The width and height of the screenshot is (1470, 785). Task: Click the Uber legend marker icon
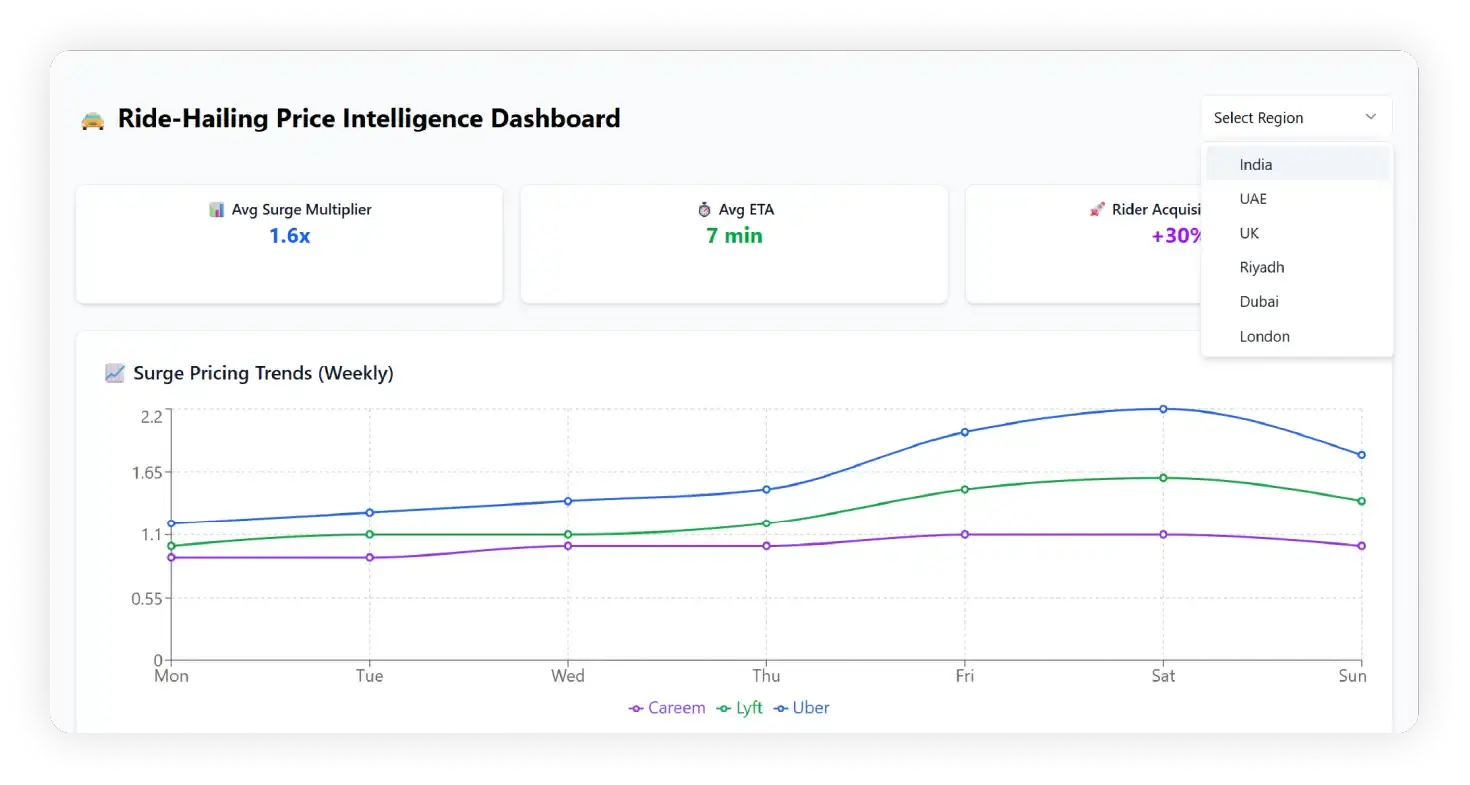(x=781, y=709)
